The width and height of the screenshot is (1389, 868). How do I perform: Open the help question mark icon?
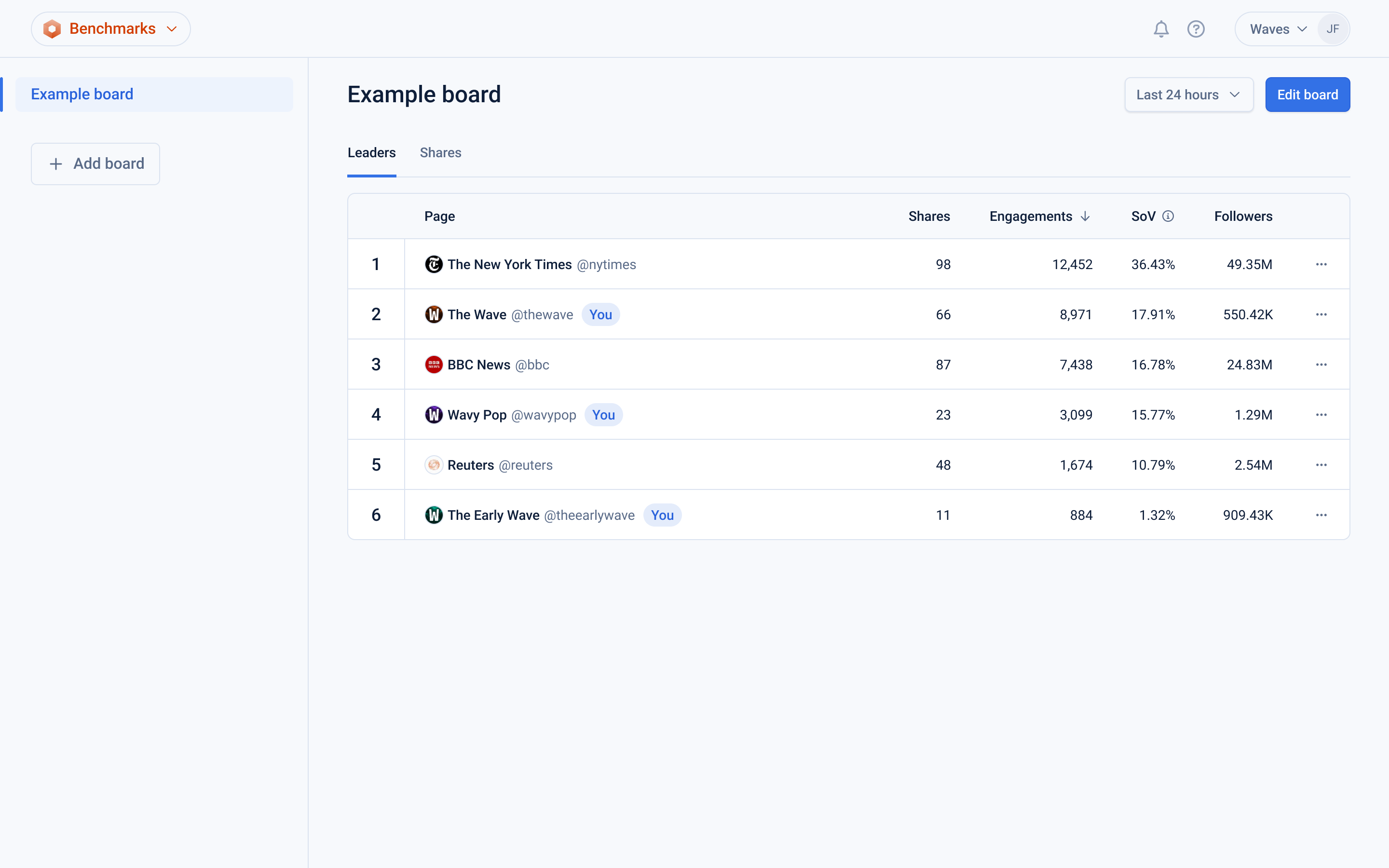[x=1196, y=29]
